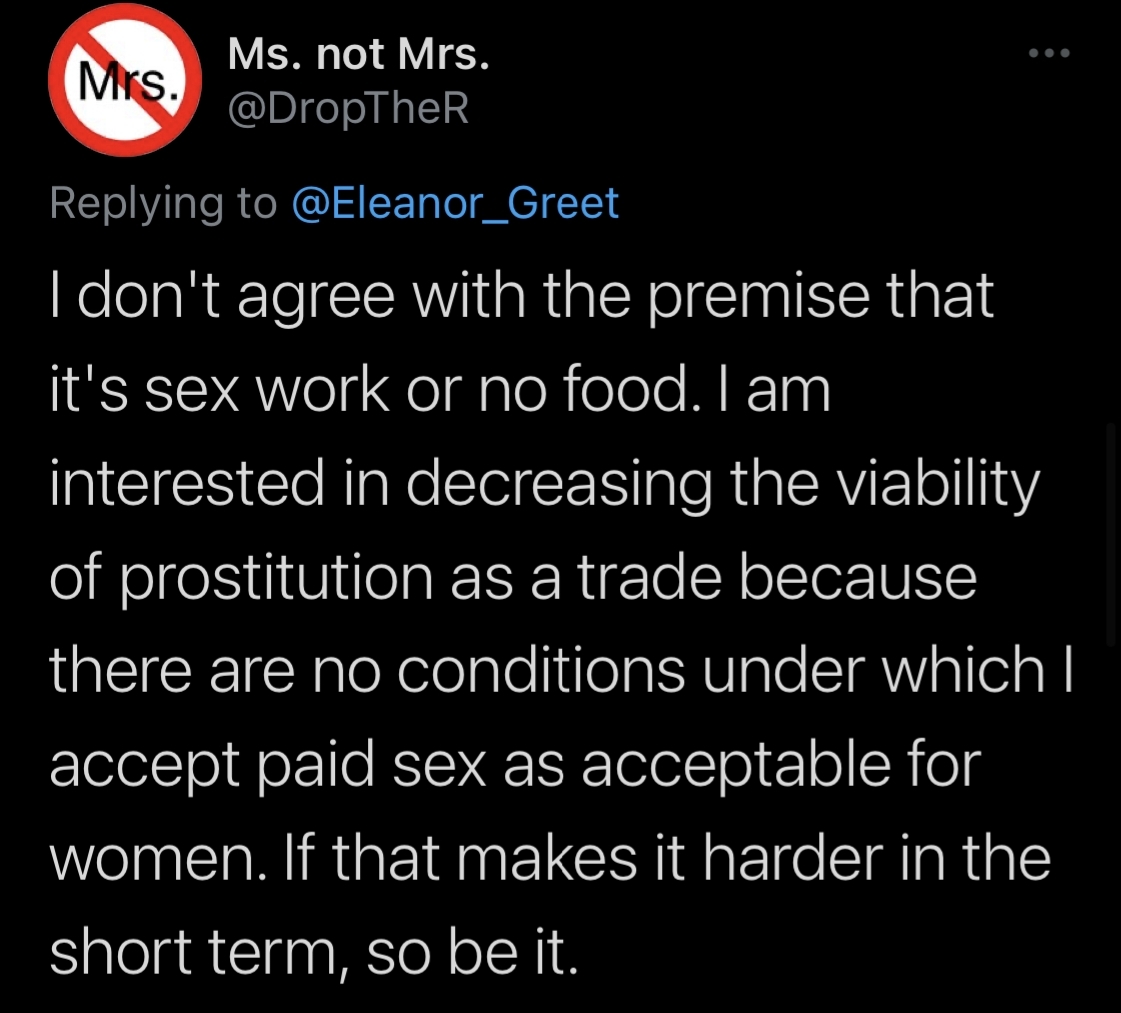1121x1013 pixels.
Task: Click the word "premise" in the tweet
Action: point(785,297)
